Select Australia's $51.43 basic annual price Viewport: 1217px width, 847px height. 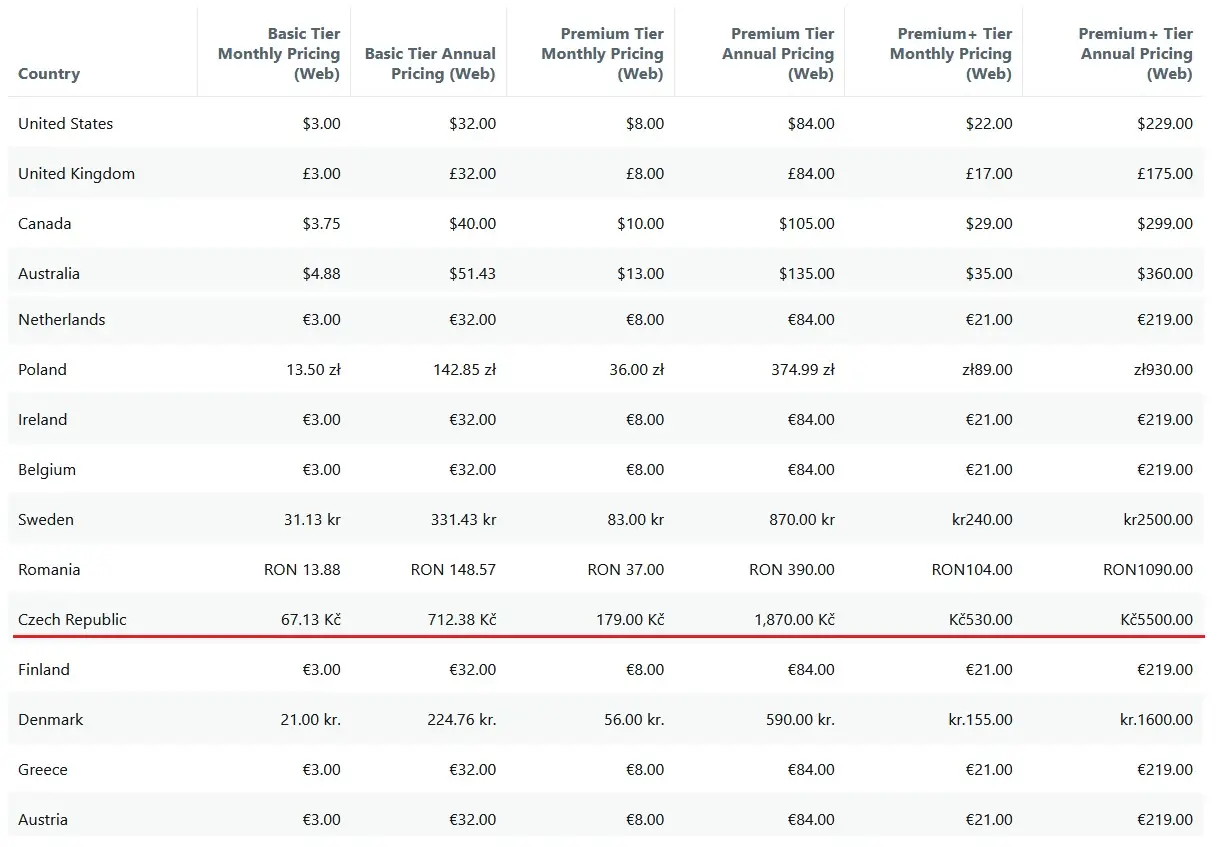point(472,274)
